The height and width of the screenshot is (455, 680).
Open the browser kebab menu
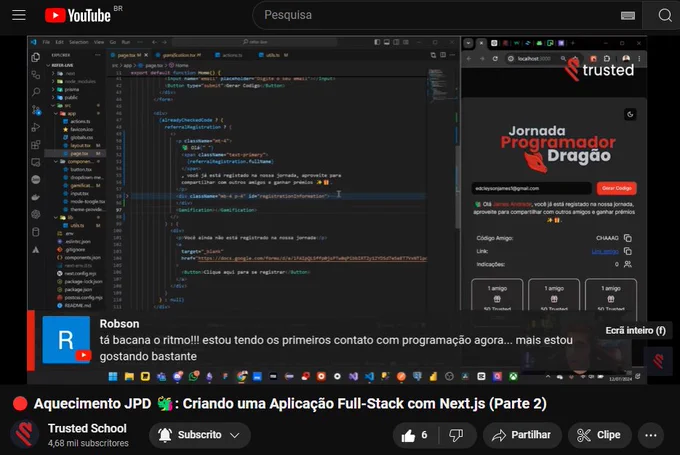pos(639,59)
